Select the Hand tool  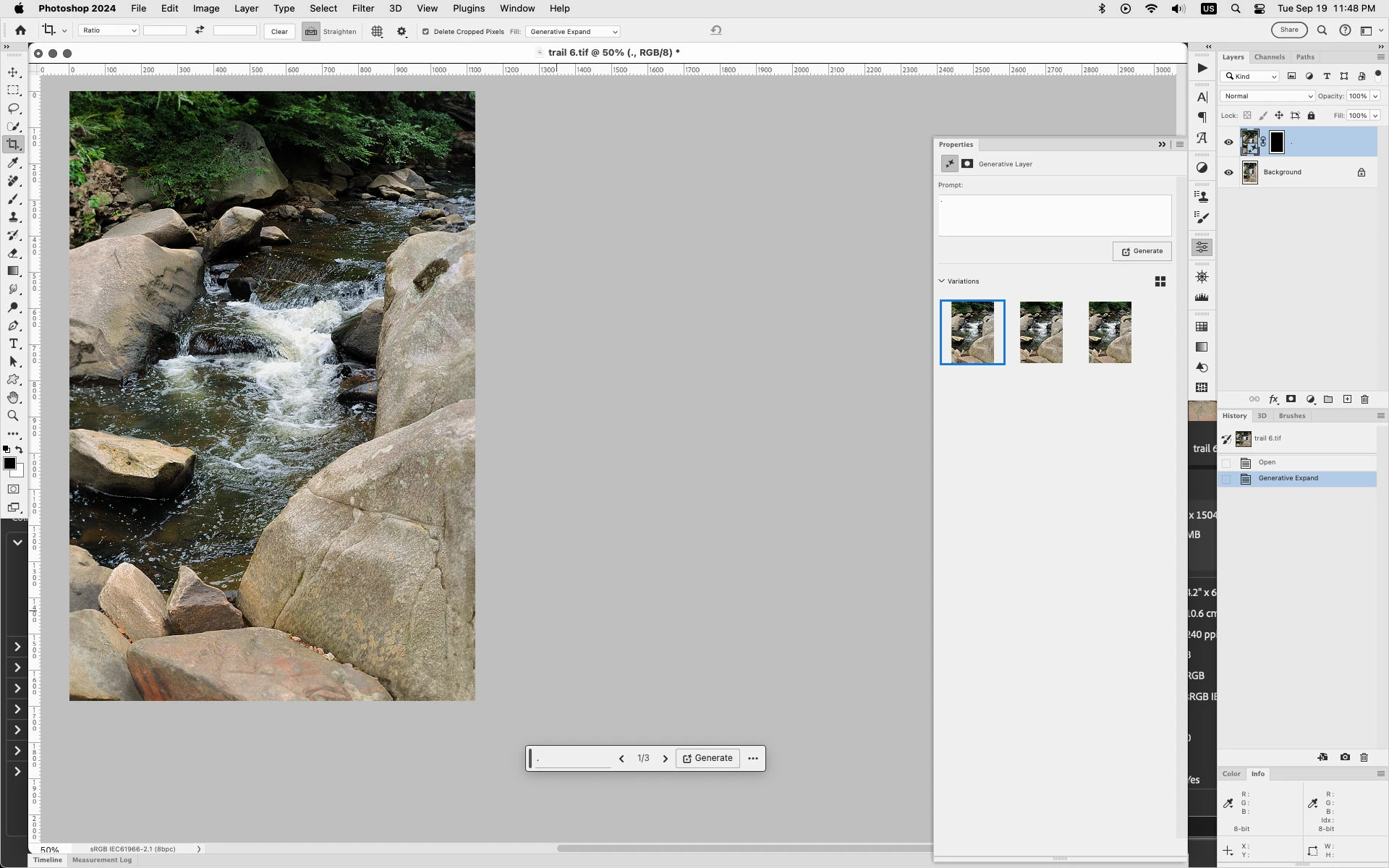(x=13, y=398)
